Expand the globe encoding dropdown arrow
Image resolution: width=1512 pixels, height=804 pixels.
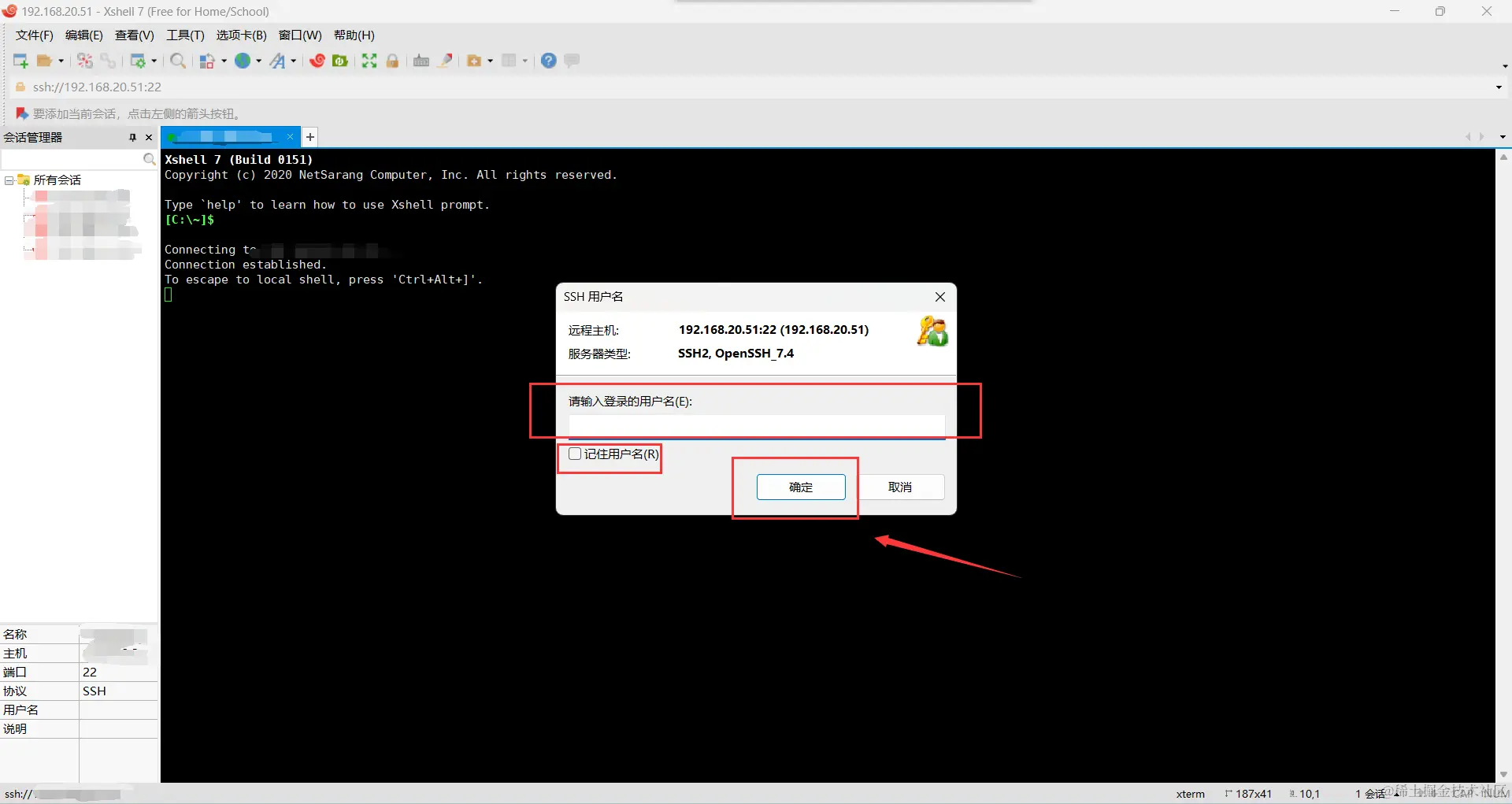pyautogui.click(x=258, y=61)
